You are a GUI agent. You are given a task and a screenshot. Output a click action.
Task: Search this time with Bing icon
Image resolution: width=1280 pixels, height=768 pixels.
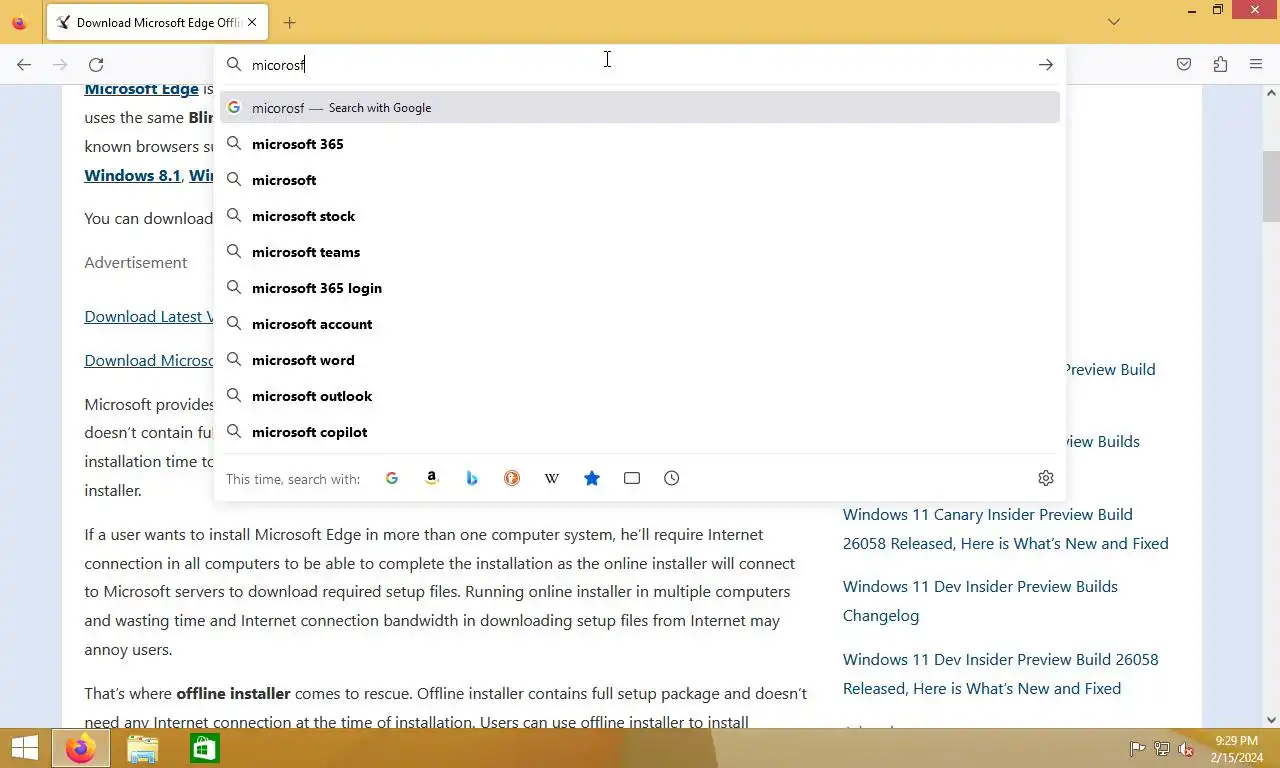[x=472, y=478]
